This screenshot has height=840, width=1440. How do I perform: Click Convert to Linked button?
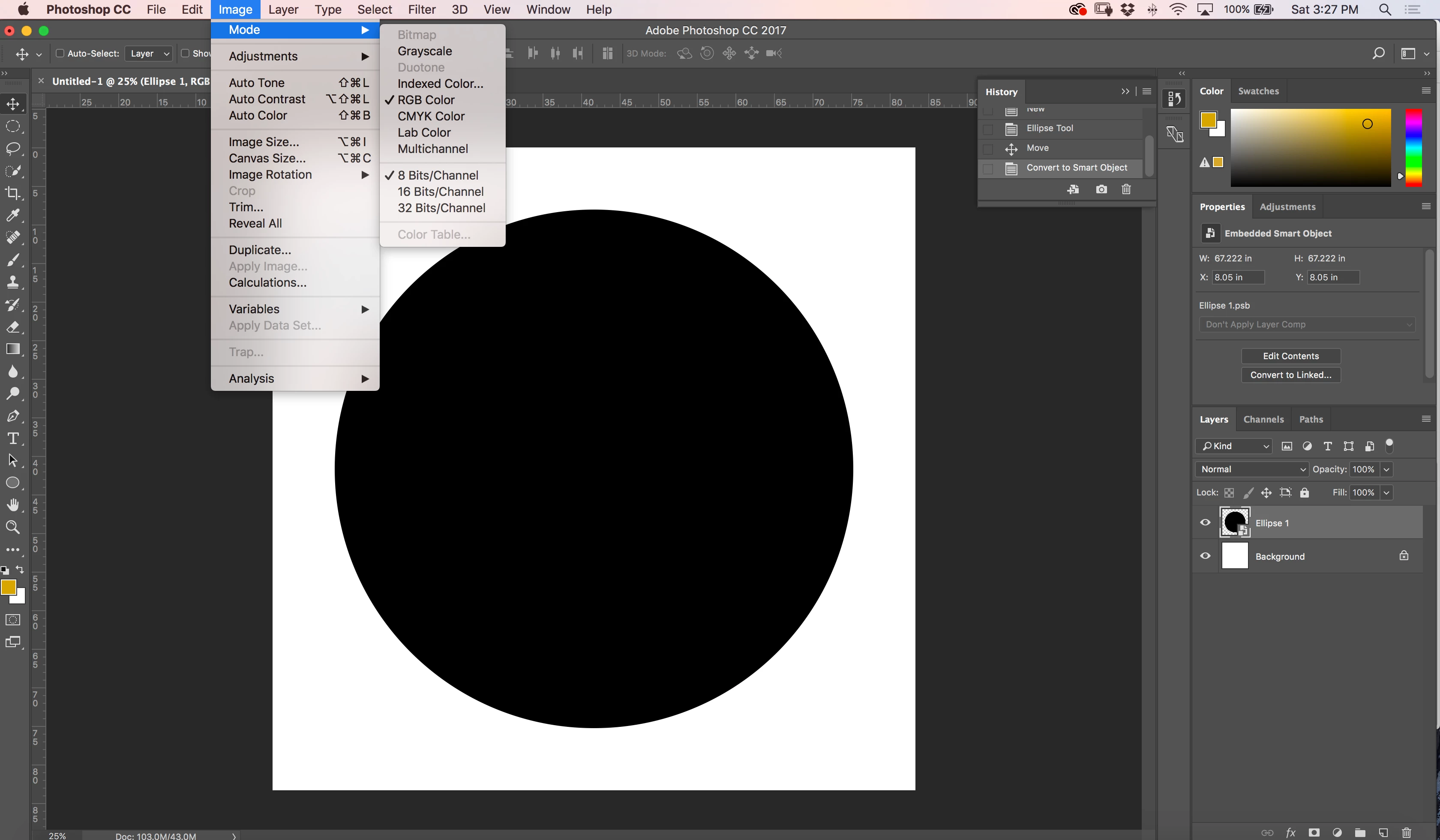[x=1290, y=375]
